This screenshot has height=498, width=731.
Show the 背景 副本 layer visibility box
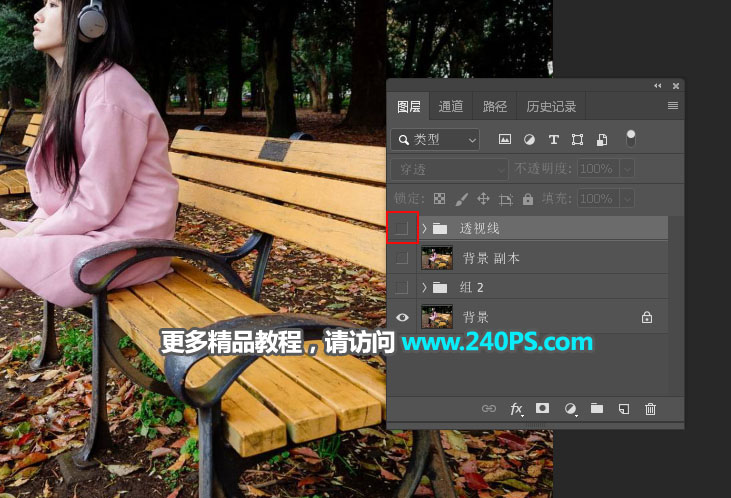[402, 257]
